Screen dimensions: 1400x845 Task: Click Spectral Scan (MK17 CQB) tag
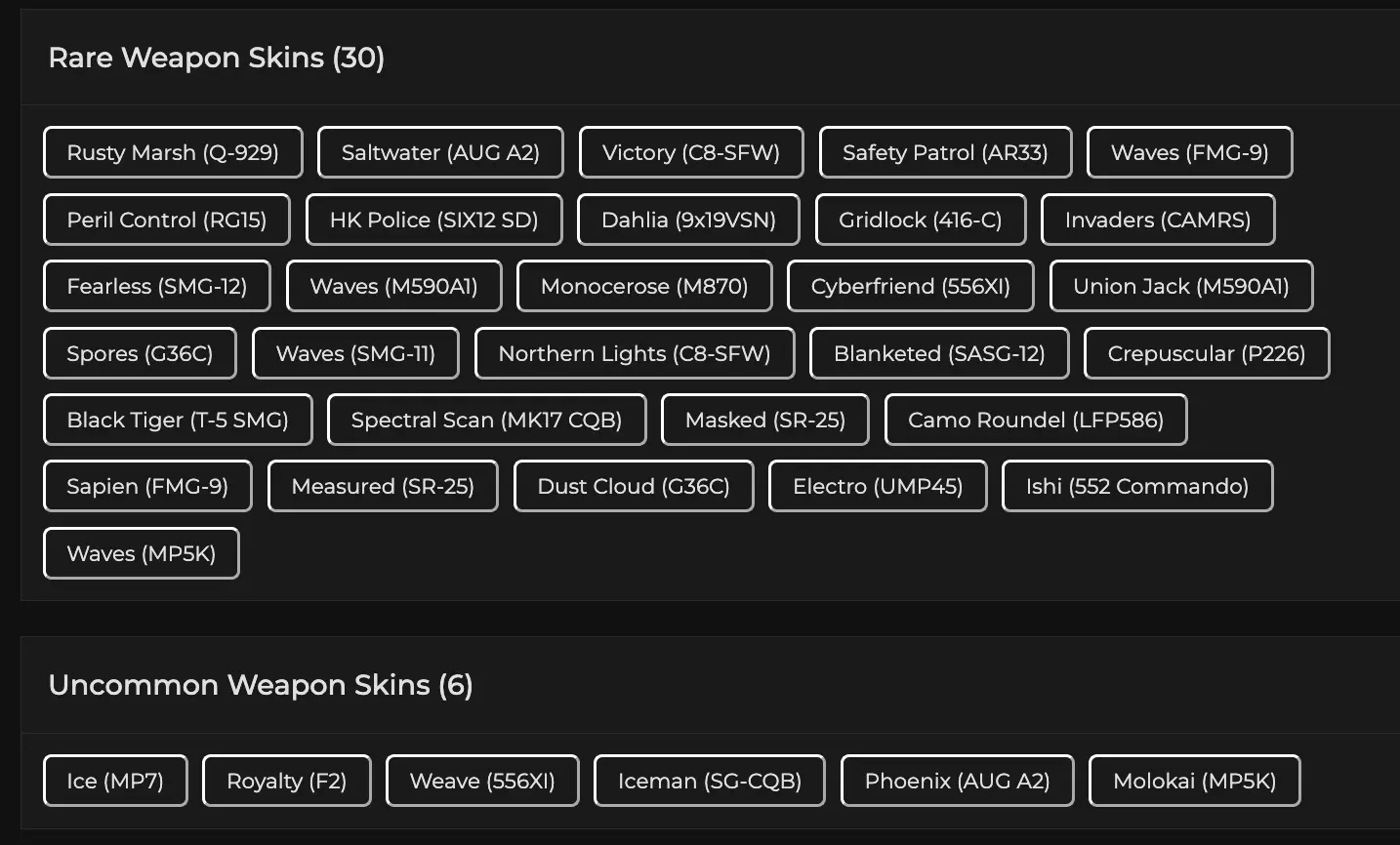(x=486, y=420)
